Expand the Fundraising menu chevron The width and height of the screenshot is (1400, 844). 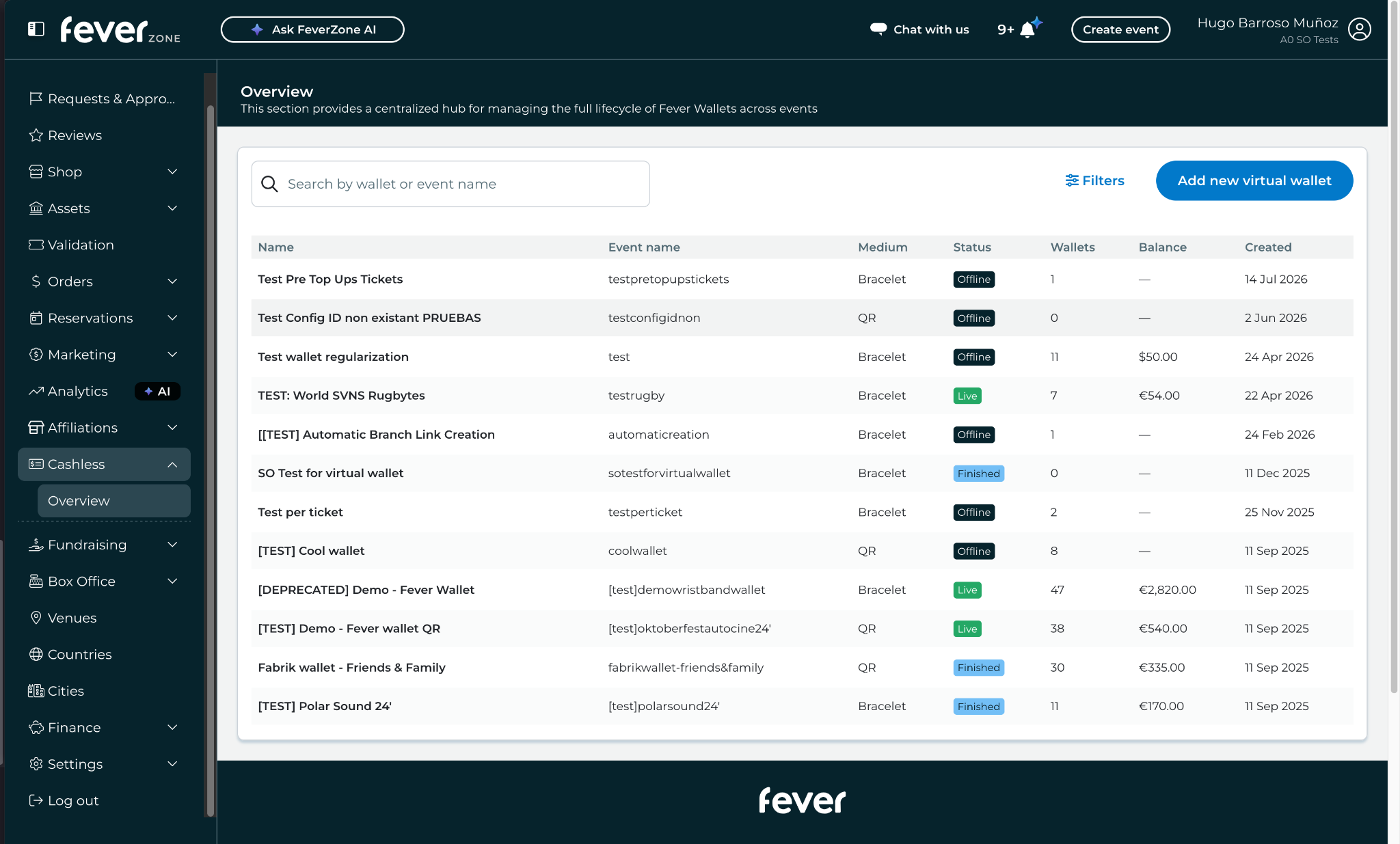point(172,545)
